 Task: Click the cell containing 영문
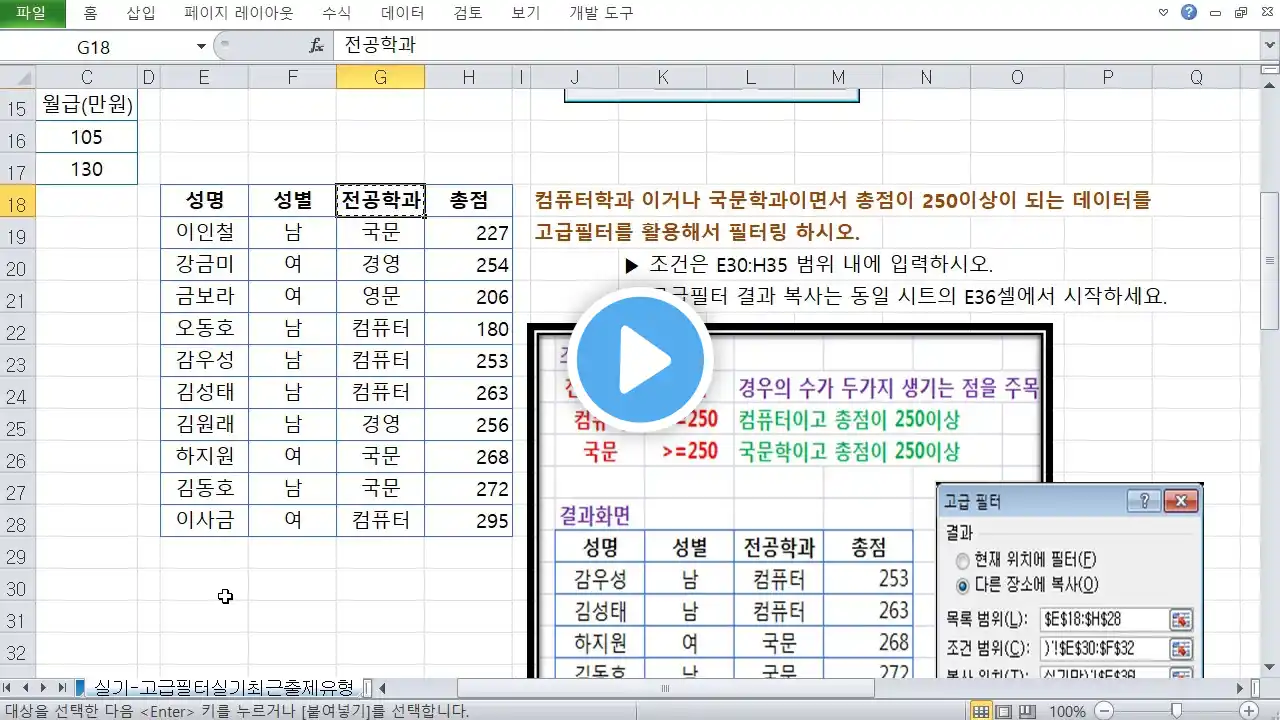click(380, 297)
